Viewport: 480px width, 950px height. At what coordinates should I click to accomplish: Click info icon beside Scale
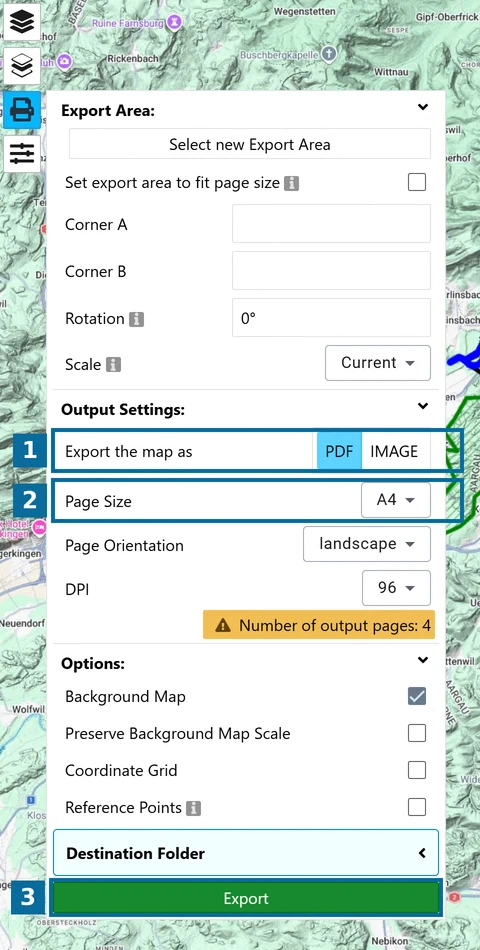[x=113, y=365]
